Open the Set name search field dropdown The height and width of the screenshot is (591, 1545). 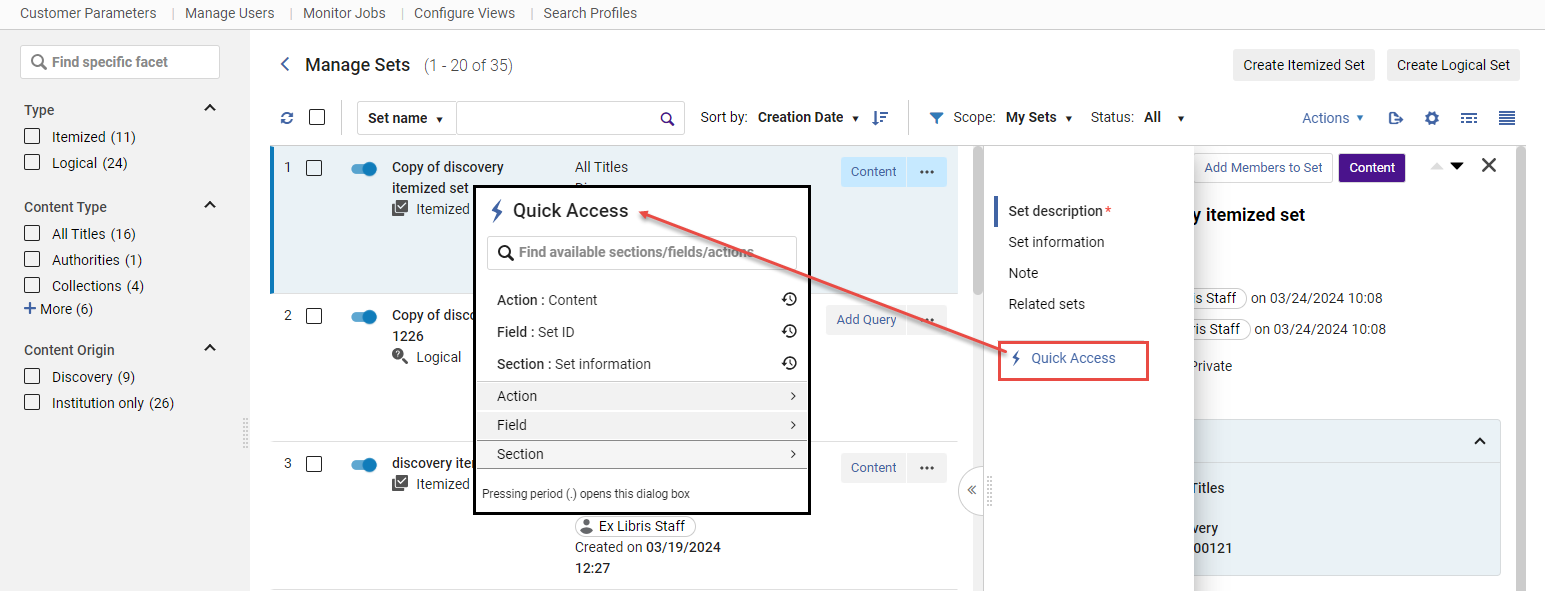[x=406, y=118]
